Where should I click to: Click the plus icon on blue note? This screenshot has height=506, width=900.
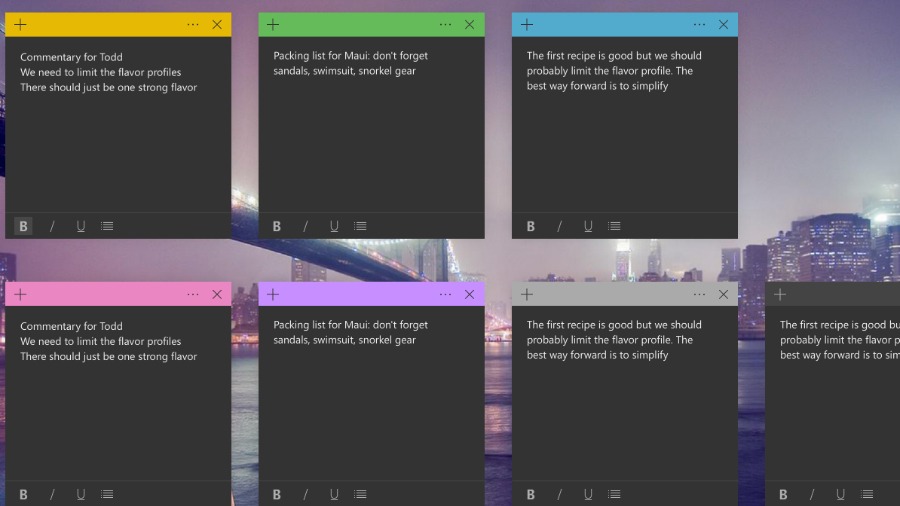527,25
